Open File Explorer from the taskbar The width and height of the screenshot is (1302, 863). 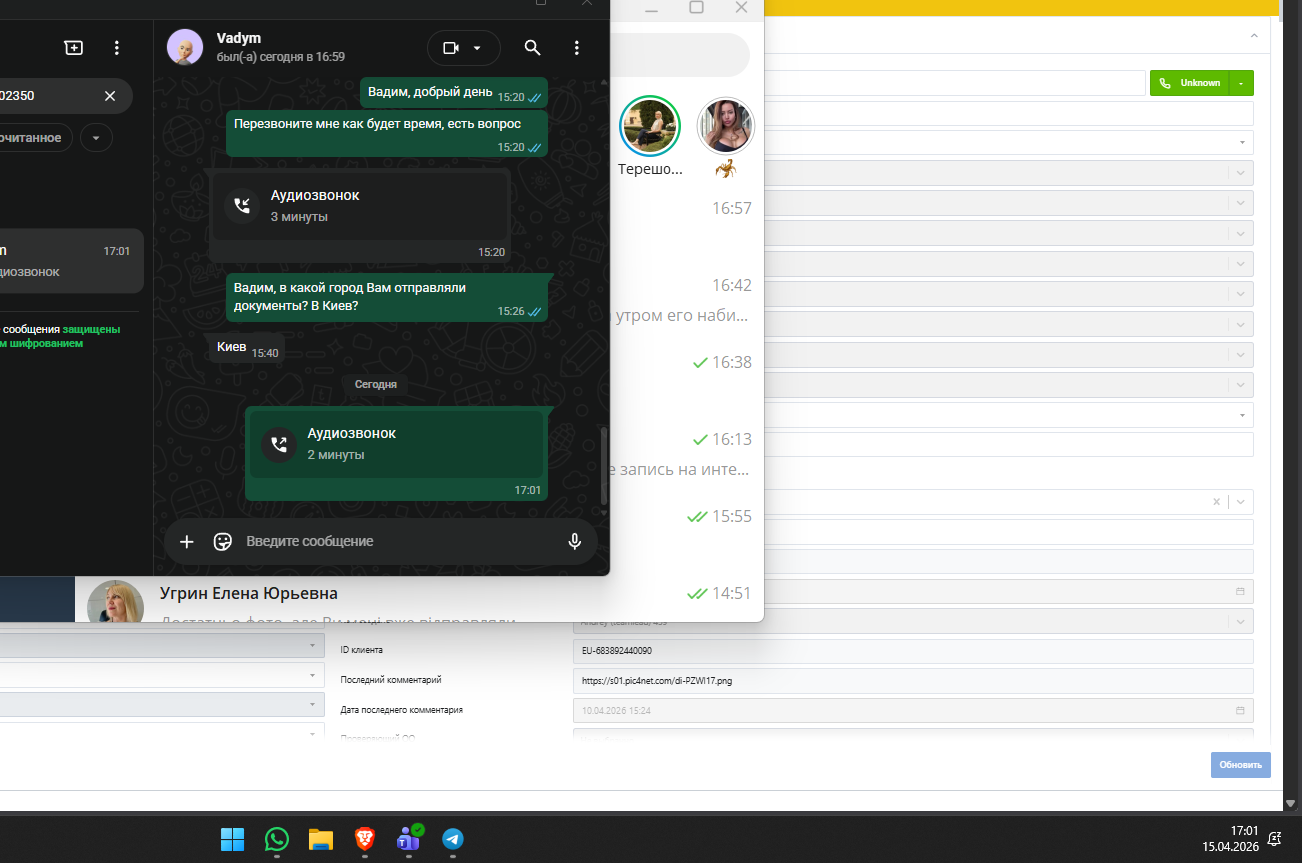coord(320,839)
